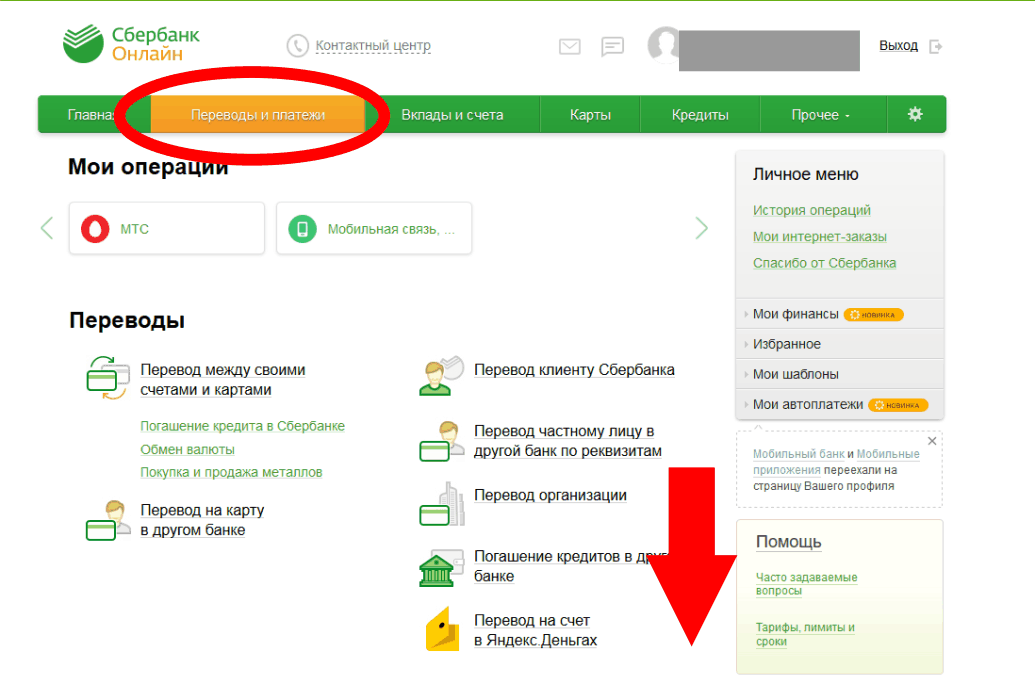Open Обмен валюты link
This screenshot has width=1035, height=684.
(187, 449)
